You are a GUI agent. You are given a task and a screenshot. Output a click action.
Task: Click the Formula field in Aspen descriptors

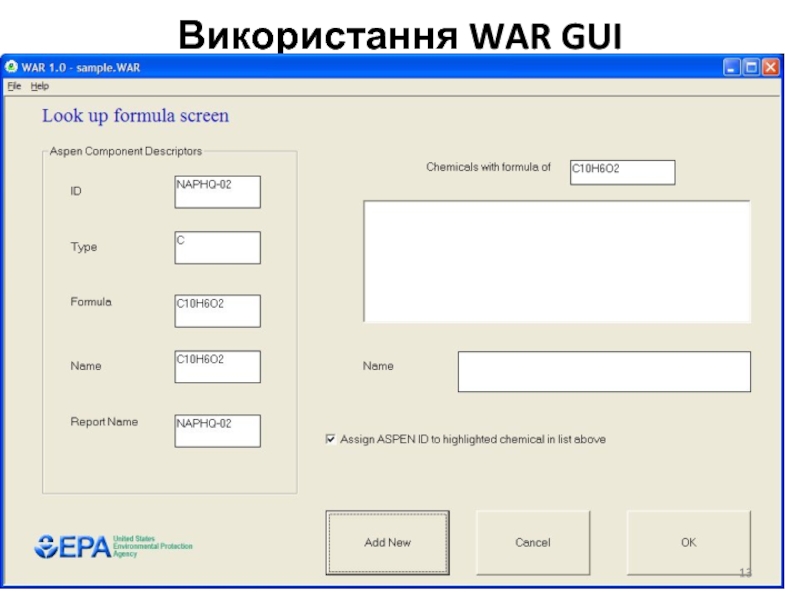(x=218, y=311)
